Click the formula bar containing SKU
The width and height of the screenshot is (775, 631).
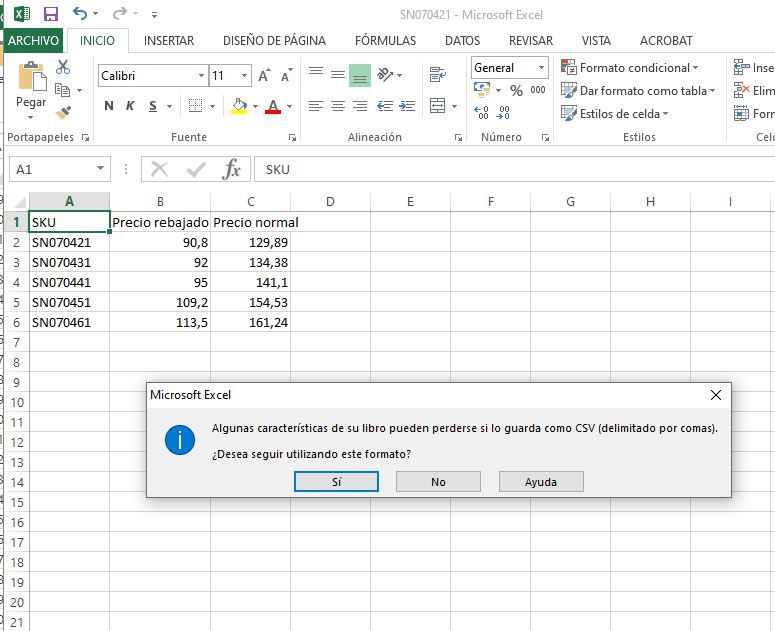click(x=514, y=169)
